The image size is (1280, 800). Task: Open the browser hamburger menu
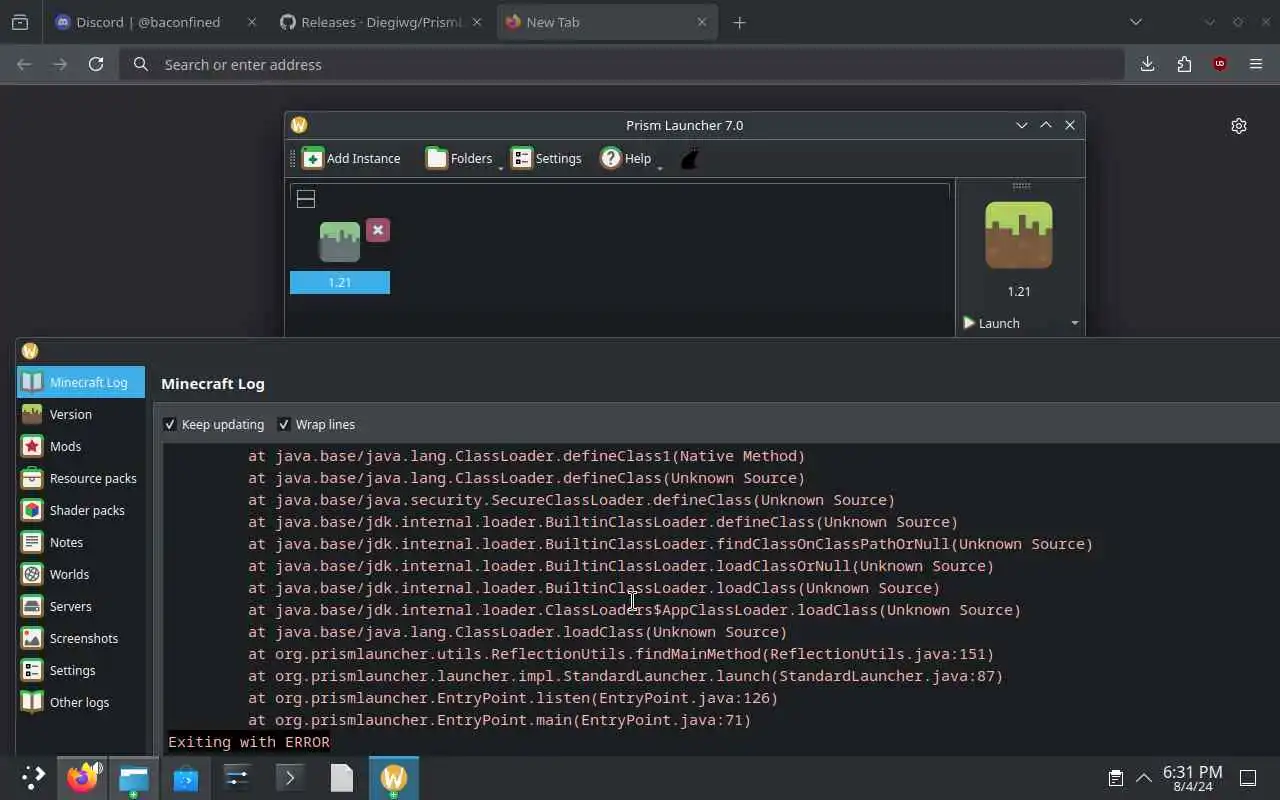1256,64
